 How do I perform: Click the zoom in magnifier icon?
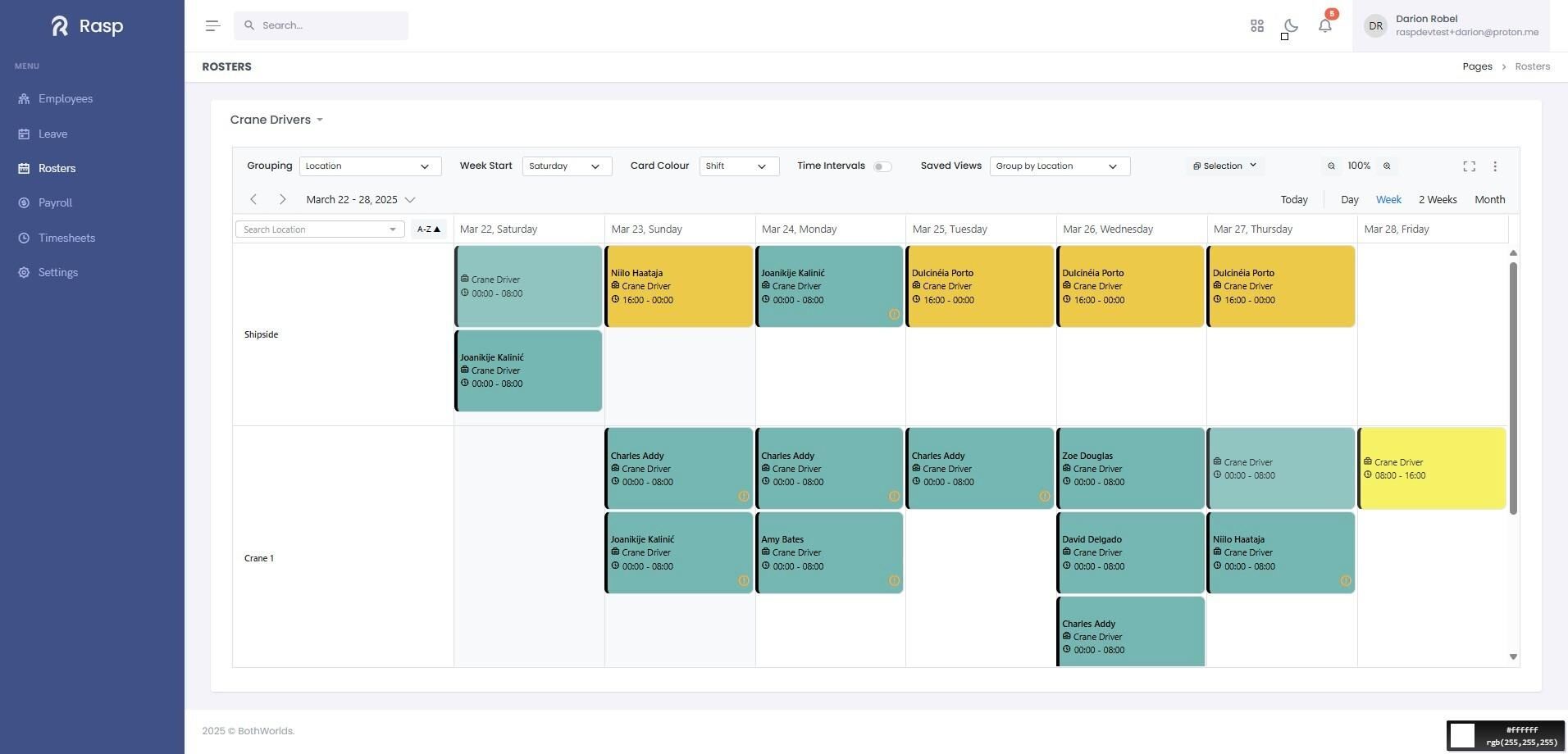point(1387,166)
